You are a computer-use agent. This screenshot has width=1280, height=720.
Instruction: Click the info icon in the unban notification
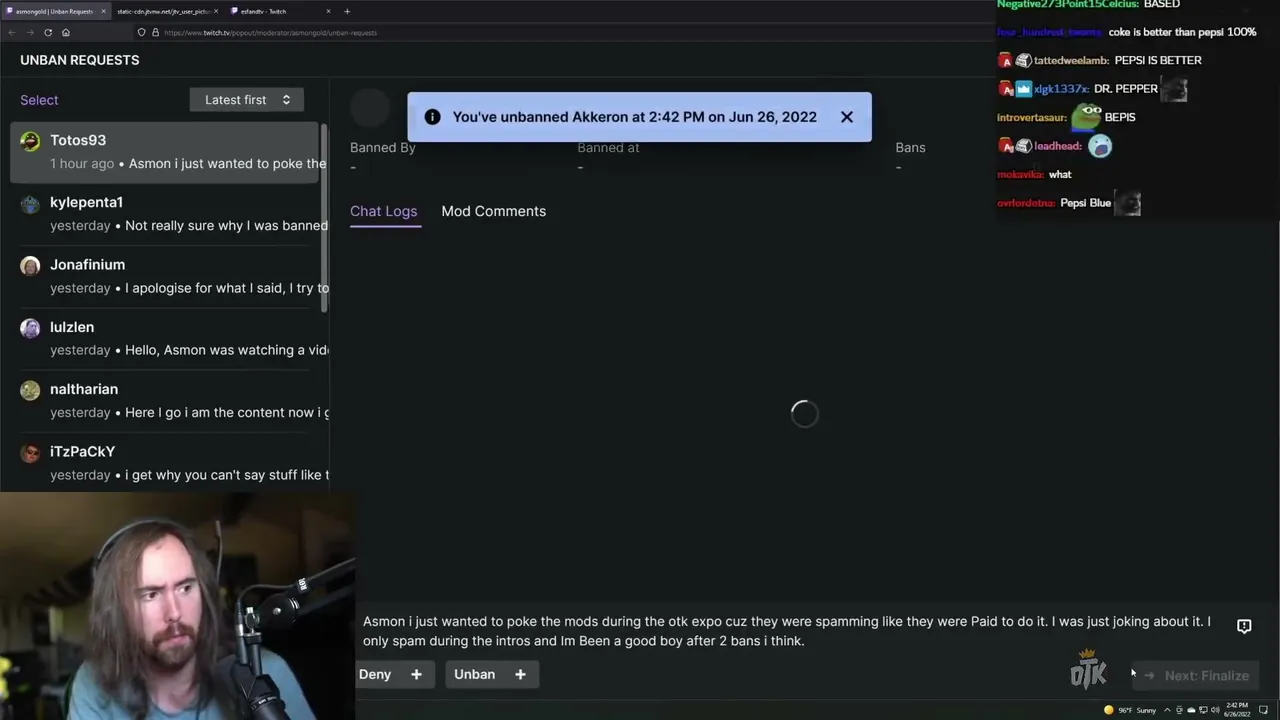432,117
